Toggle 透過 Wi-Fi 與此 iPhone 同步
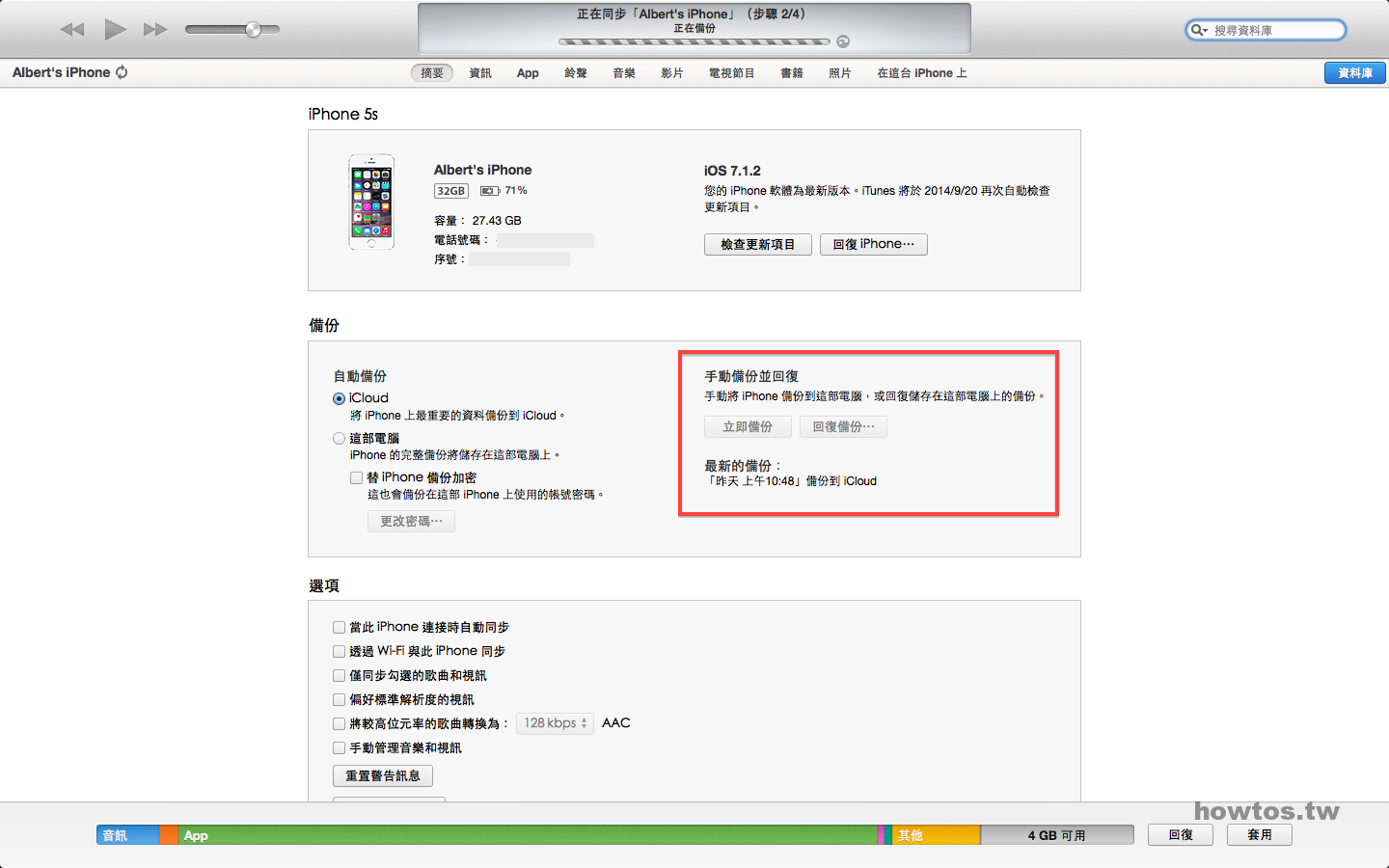This screenshot has width=1389, height=868. tap(339, 652)
